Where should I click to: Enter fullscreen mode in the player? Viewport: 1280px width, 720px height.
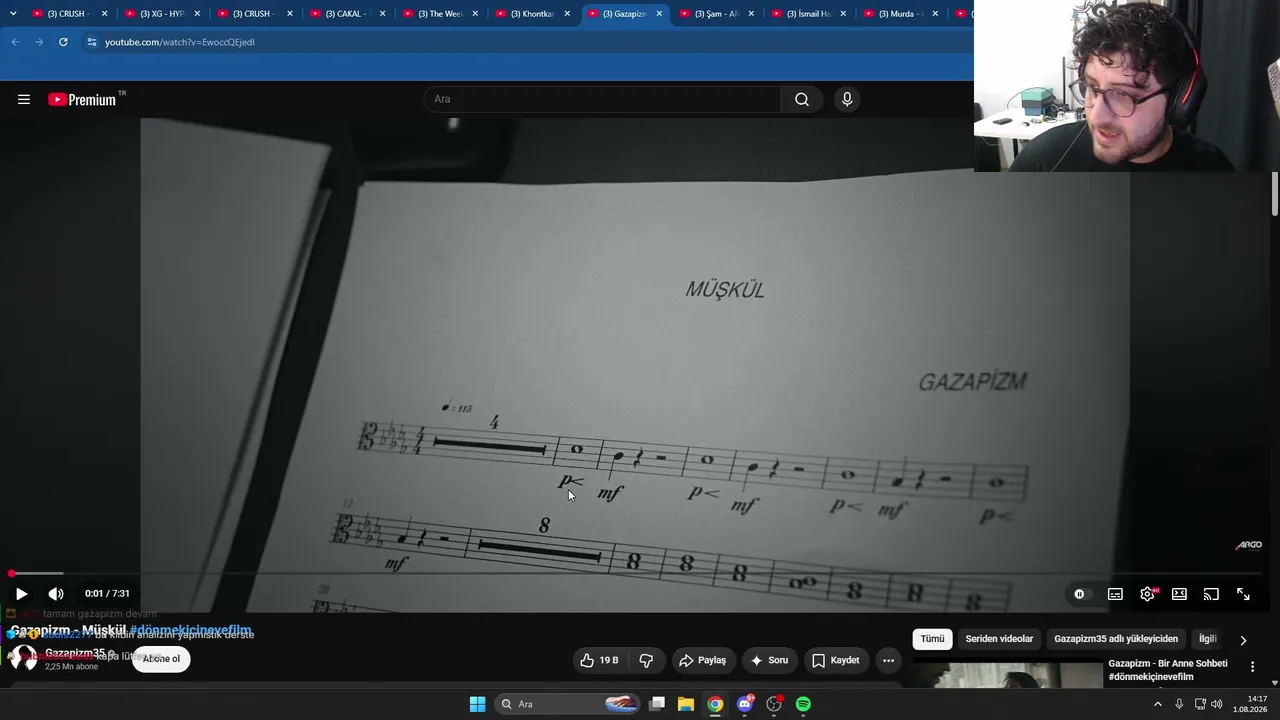(x=1243, y=594)
